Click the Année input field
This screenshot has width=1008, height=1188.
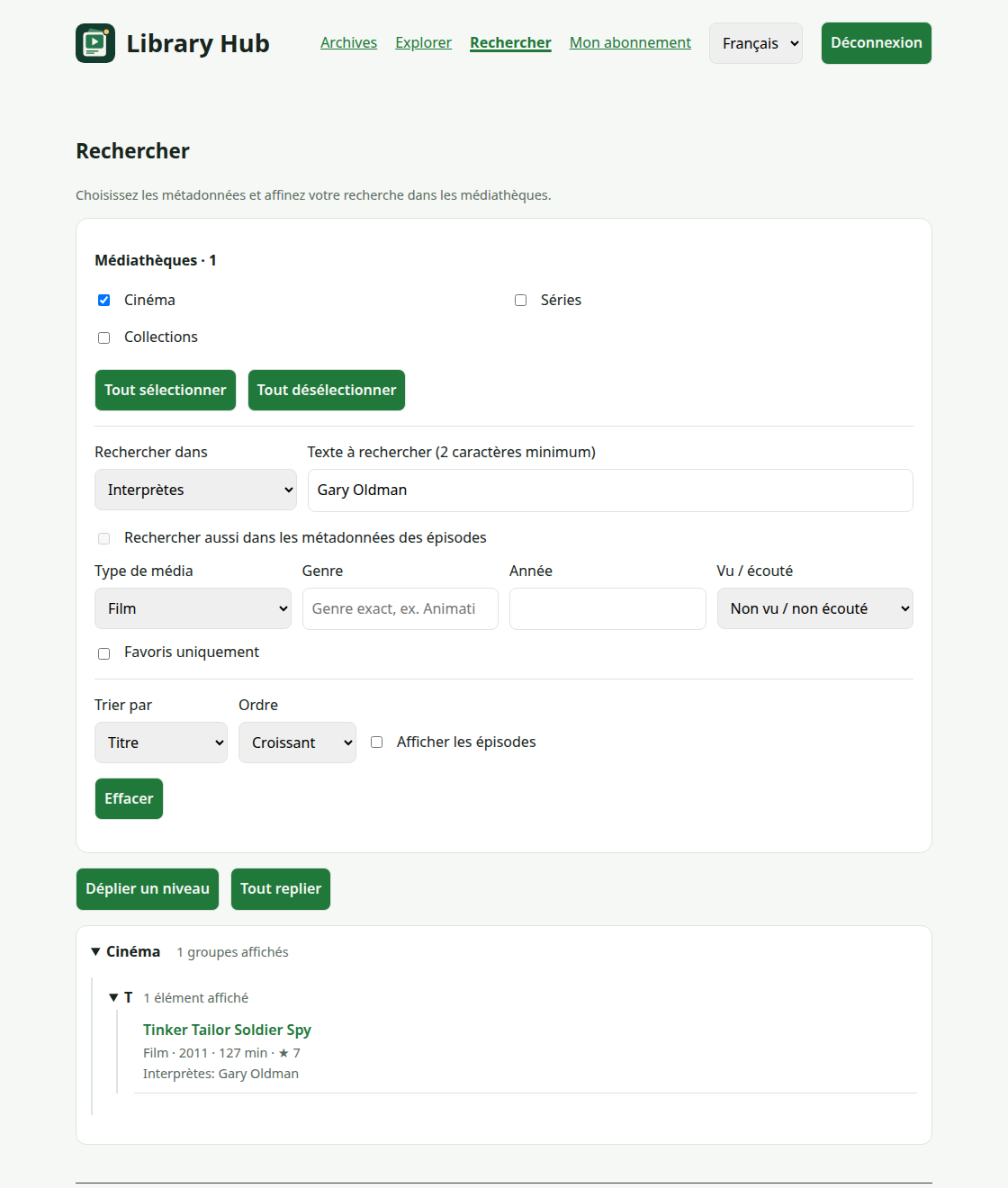pyautogui.click(x=607, y=609)
